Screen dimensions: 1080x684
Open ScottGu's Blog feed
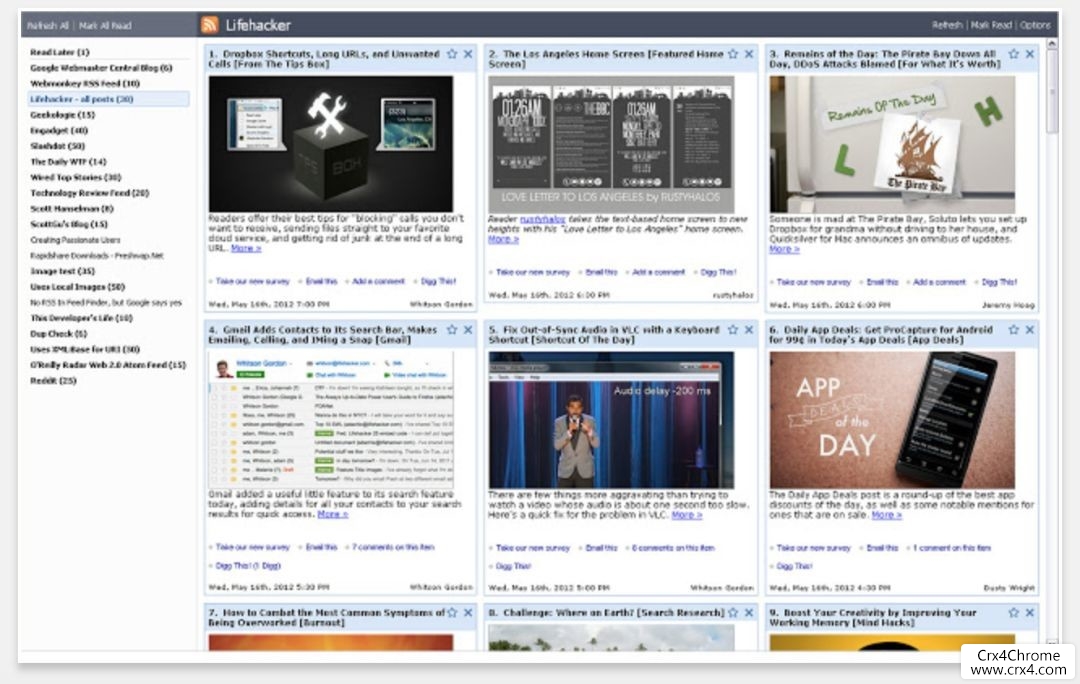(x=69, y=224)
